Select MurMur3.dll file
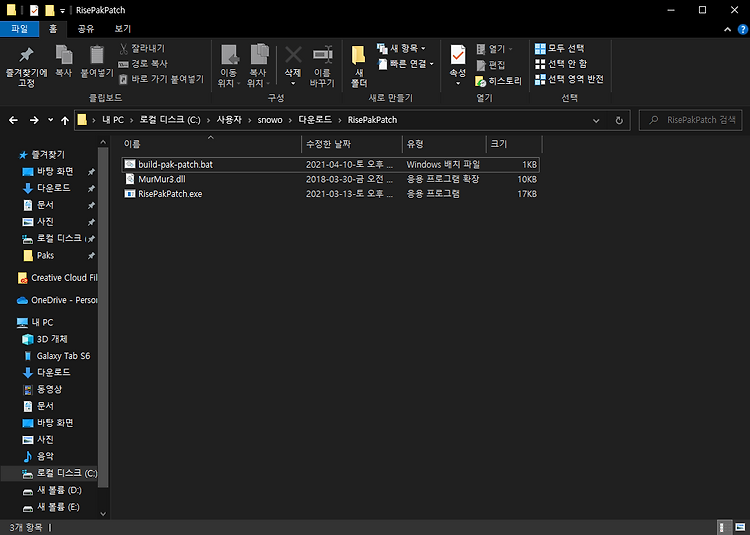Screen dimensions: 750x535 (x=331, y=179)
